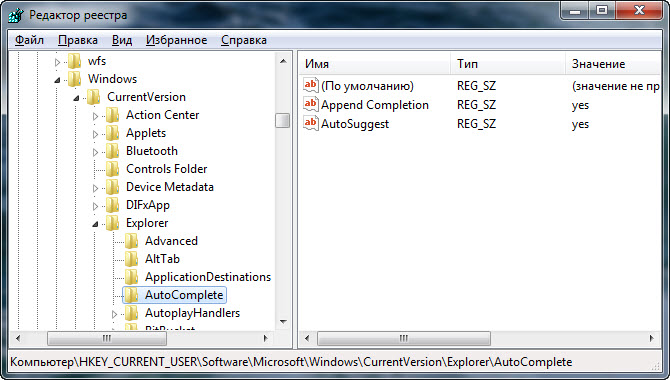Image resolution: width=670 pixels, height=380 pixels.
Task: Click the tree pane horizontal scrollbar thumb
Action: (x=107, y=339)
